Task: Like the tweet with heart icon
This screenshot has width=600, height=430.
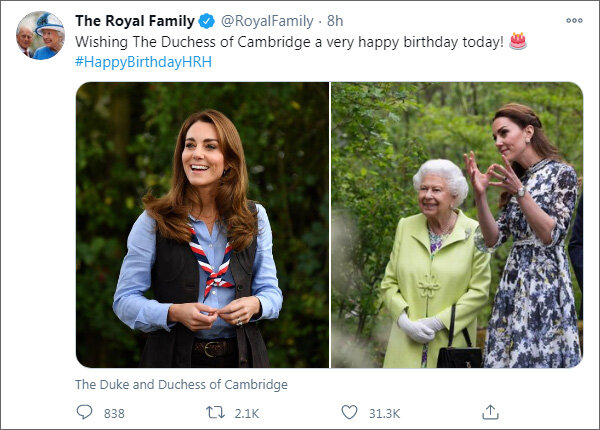Action: click(x=349, y=412)
